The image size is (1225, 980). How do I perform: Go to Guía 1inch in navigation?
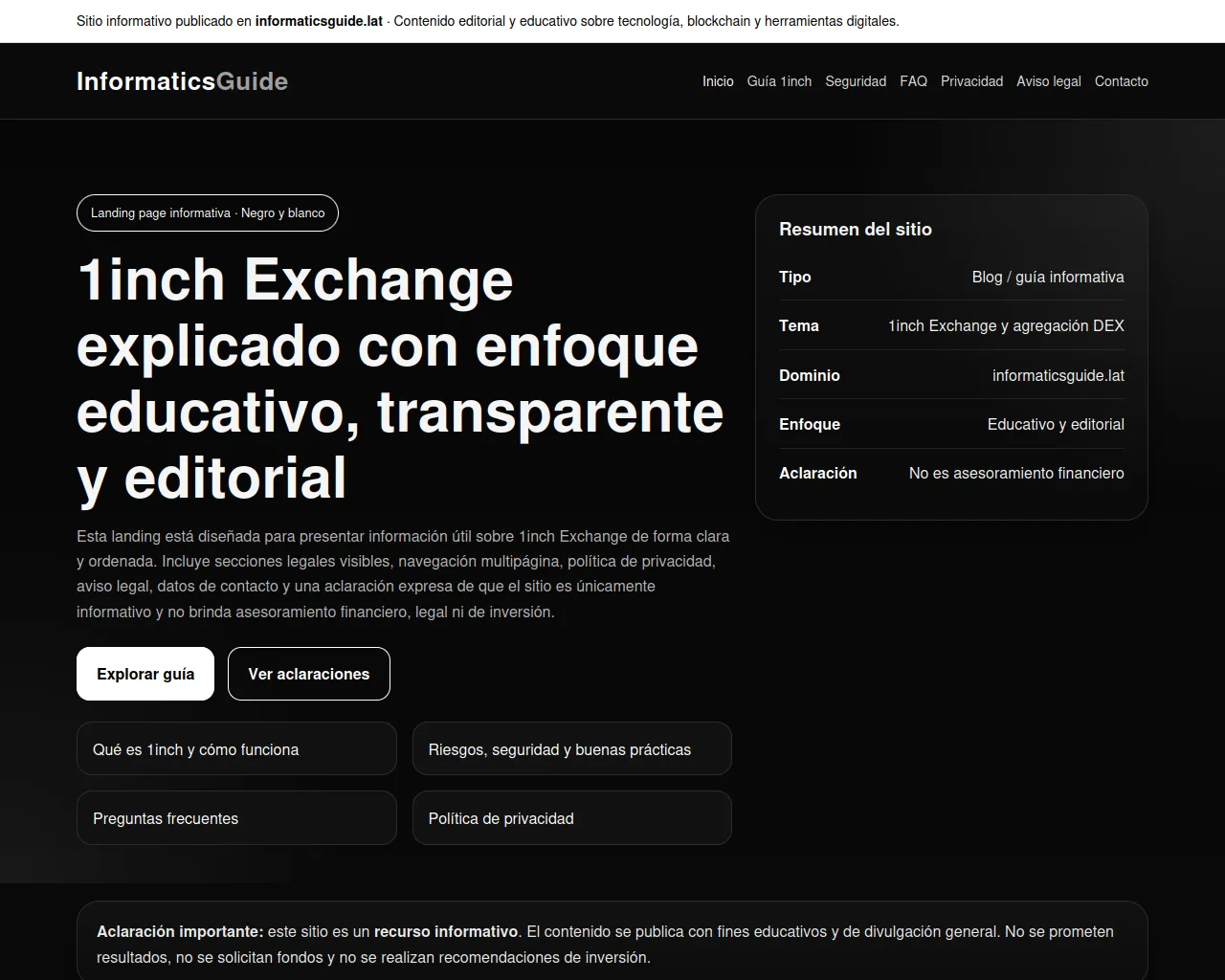[x=779, y=81]
